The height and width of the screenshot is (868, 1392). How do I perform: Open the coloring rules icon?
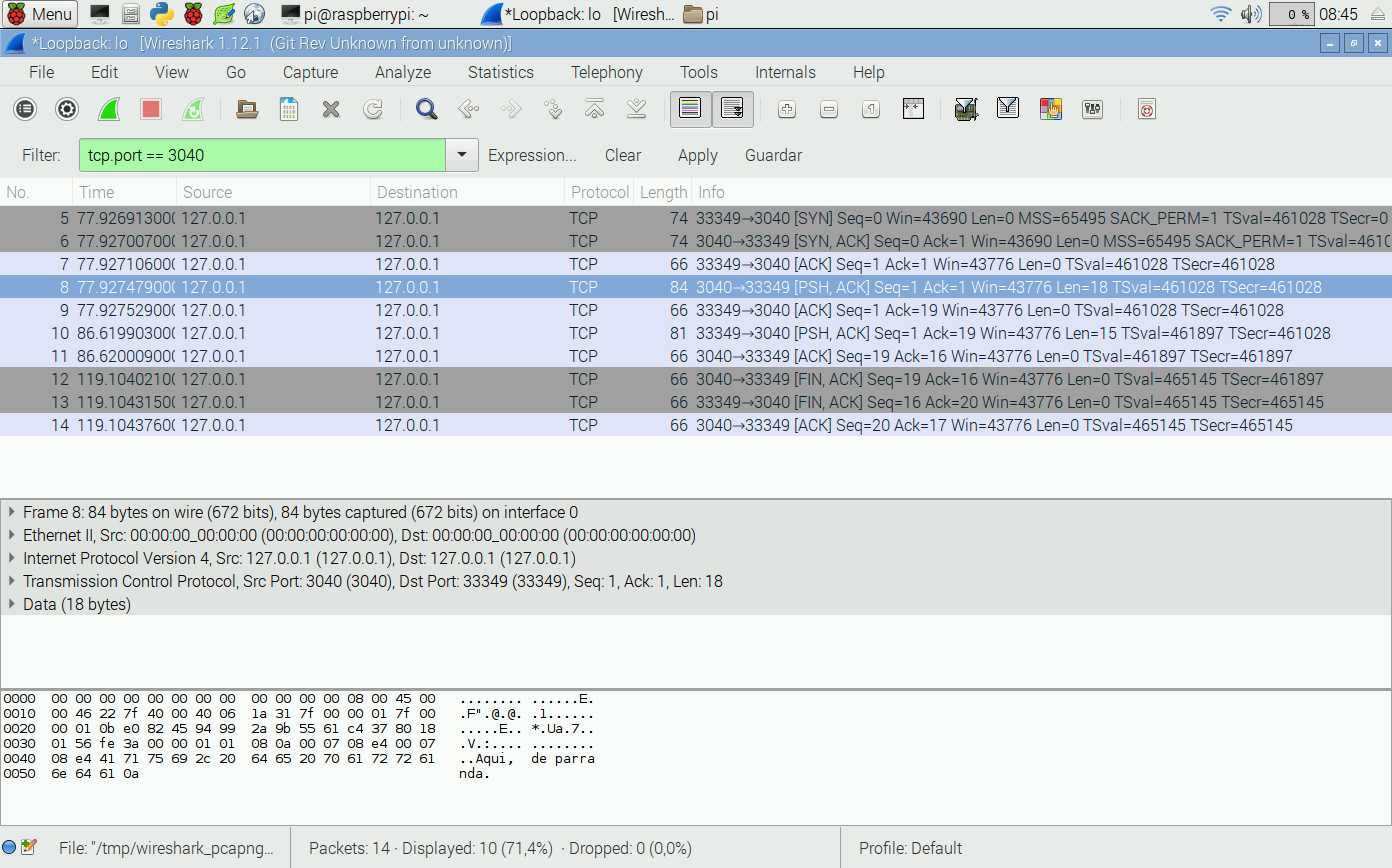1050,109
